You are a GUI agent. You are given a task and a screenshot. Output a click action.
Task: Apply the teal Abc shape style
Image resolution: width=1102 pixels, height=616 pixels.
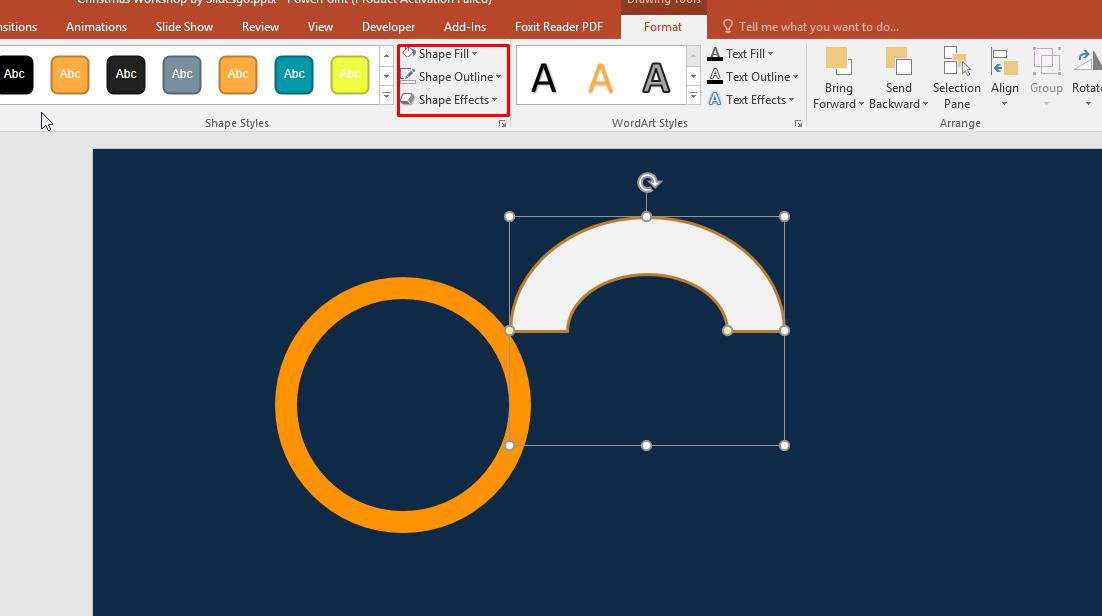pyautogui.click(x=294, y=75)
